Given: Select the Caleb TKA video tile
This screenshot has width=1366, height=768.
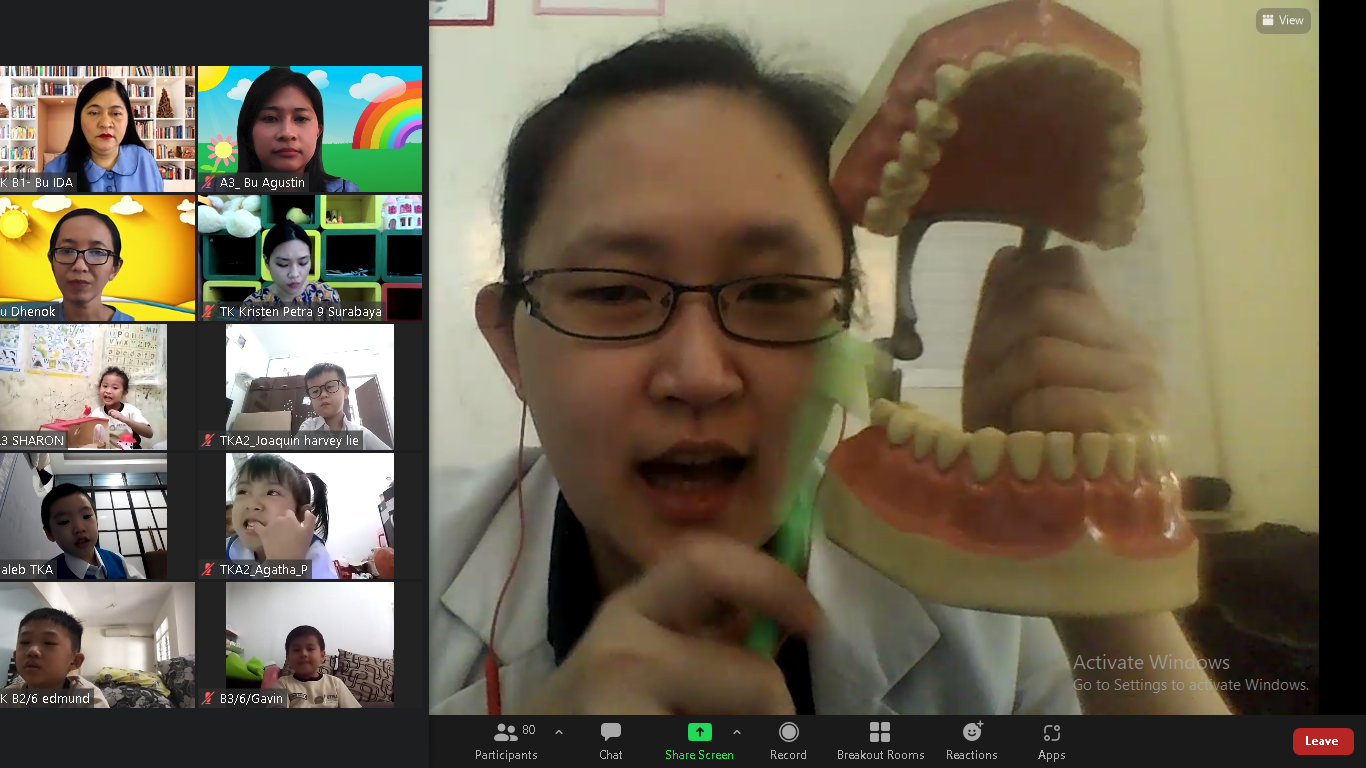Looking at the screenshot, I should tap(83, 516).
